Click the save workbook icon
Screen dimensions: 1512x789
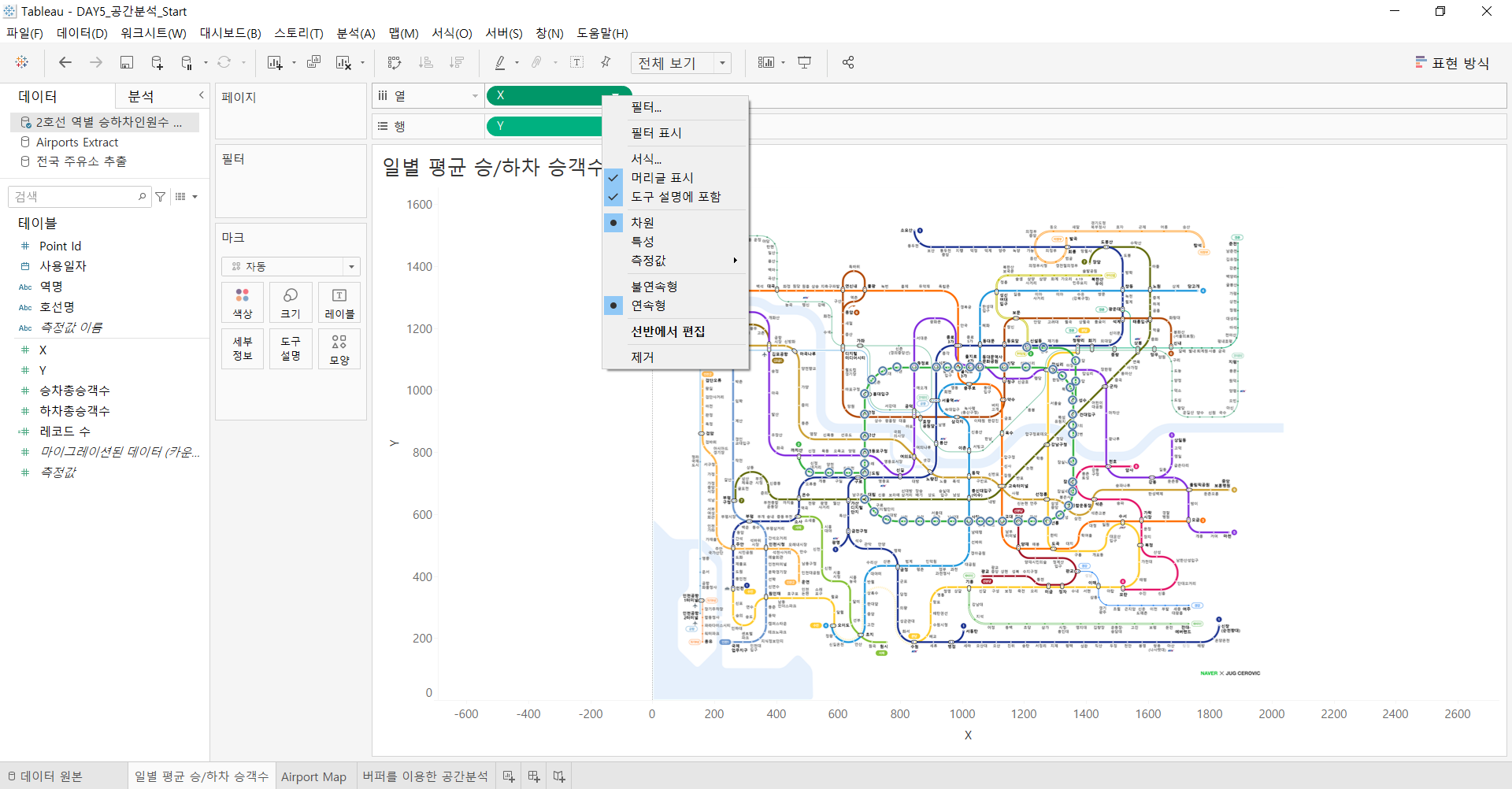click(x=126, y=62)
